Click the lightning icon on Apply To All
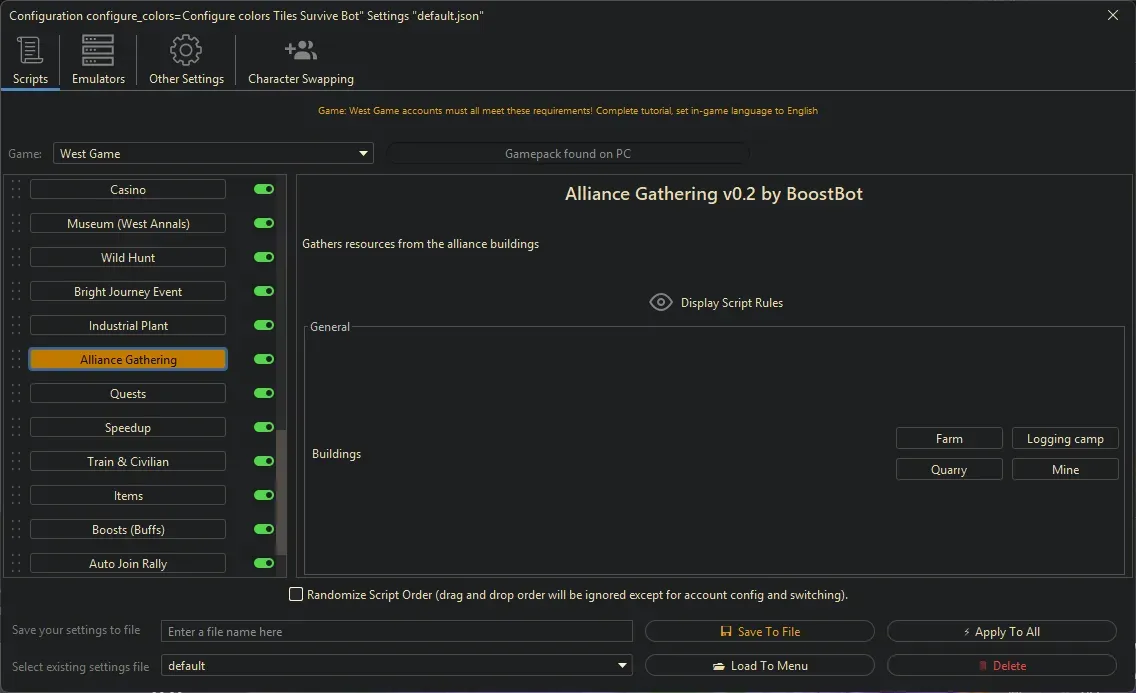Viewport: 1136px width, 693px height. point(966,631)
